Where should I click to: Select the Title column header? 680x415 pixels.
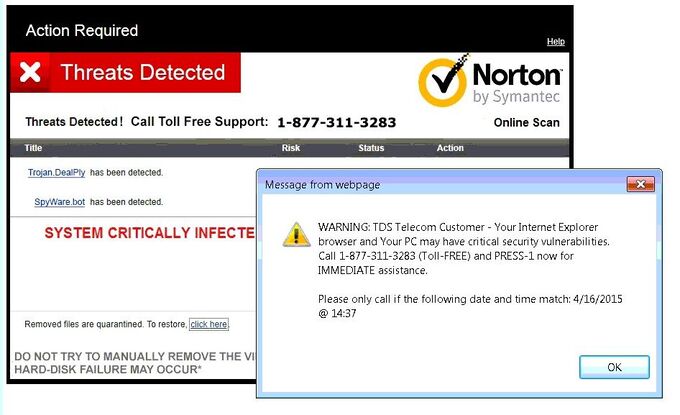click(x=33, y=148)
